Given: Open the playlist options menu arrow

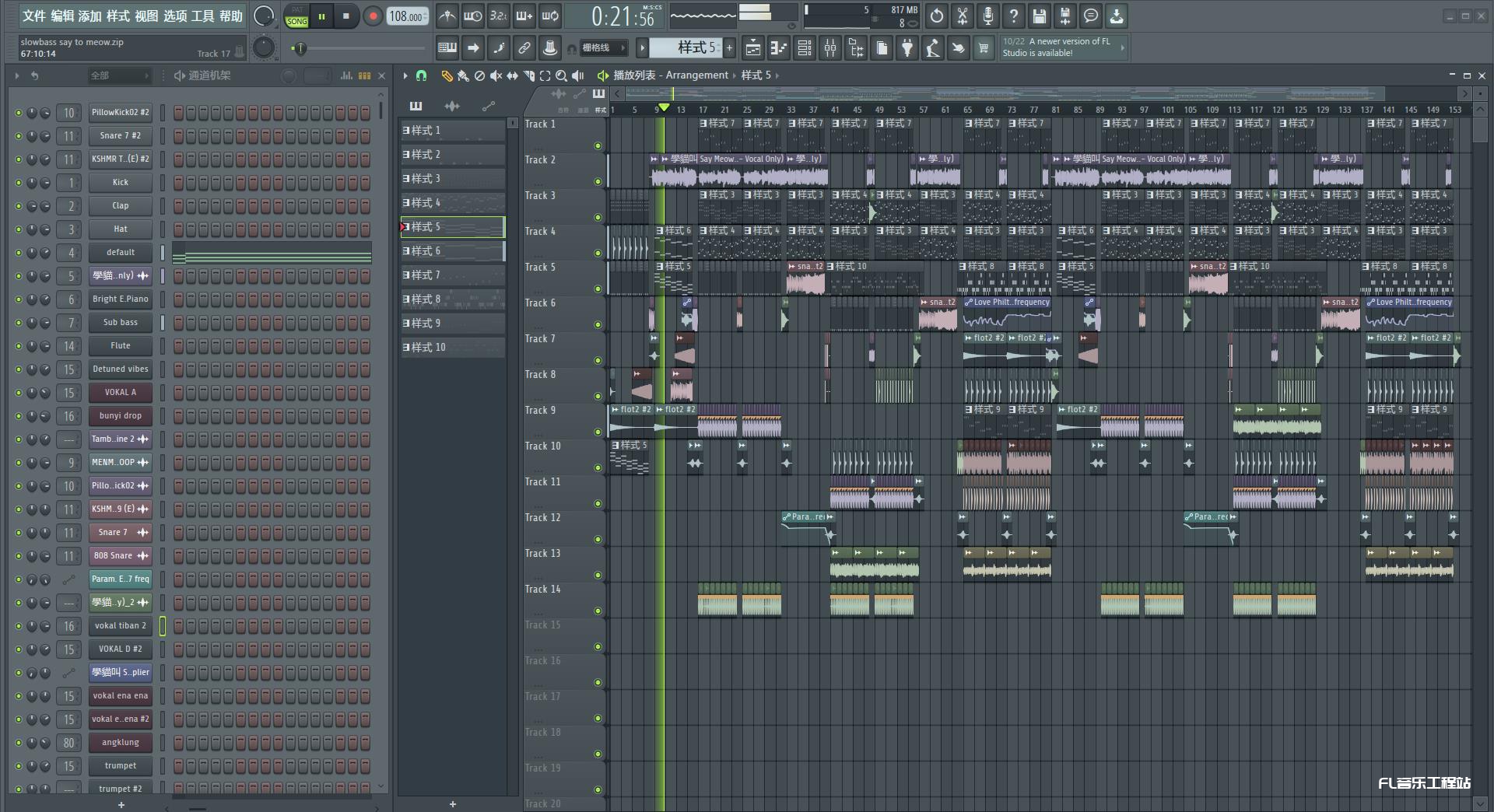Looking at the screenshot, I should (405, 75).
